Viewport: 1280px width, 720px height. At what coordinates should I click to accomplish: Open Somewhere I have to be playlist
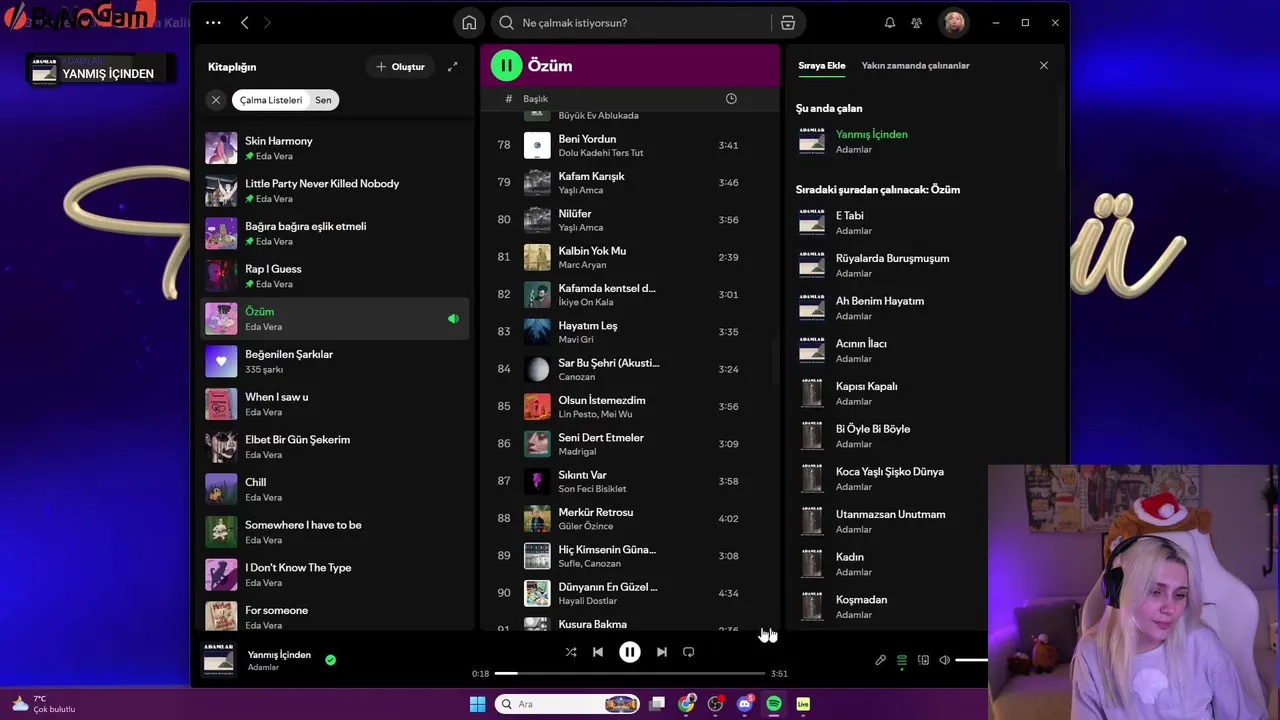coord(335,532)
